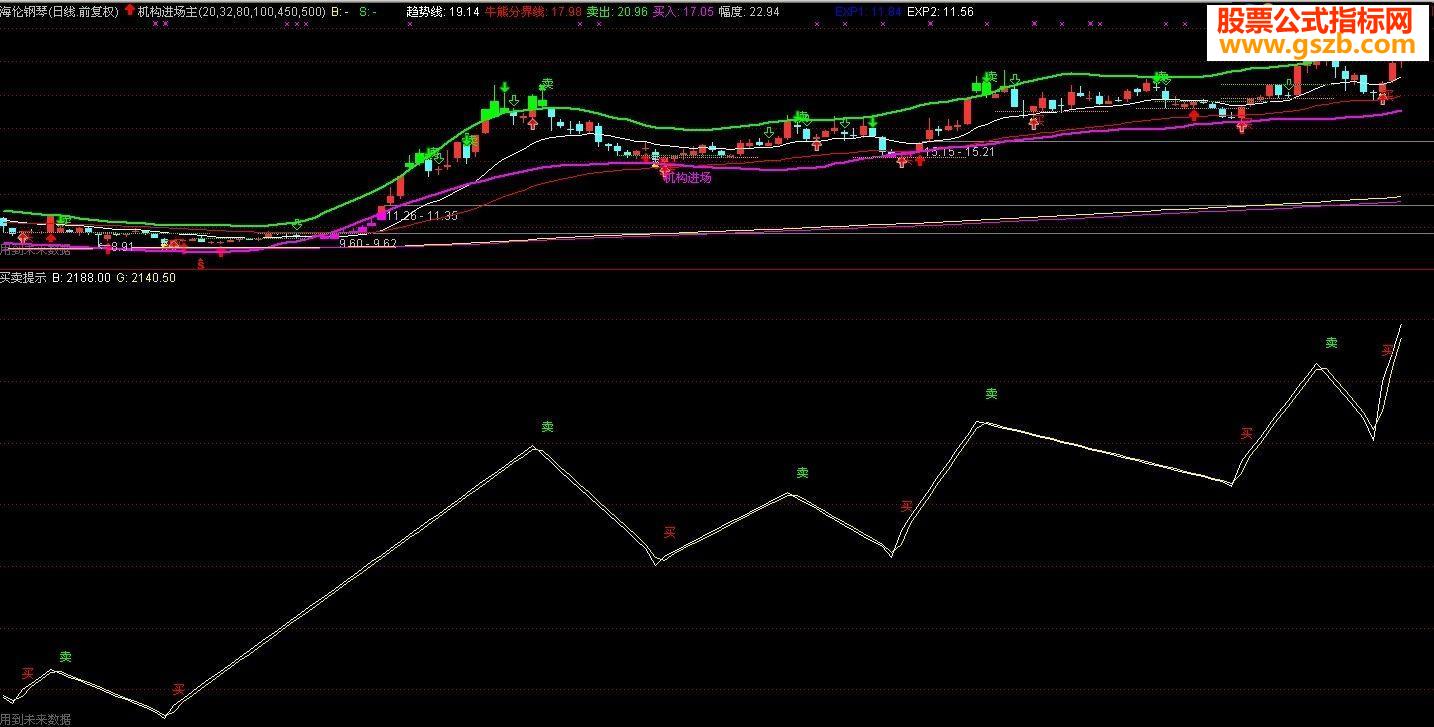Click 用到未来数据 notice at bottom of lower panel

36,719
